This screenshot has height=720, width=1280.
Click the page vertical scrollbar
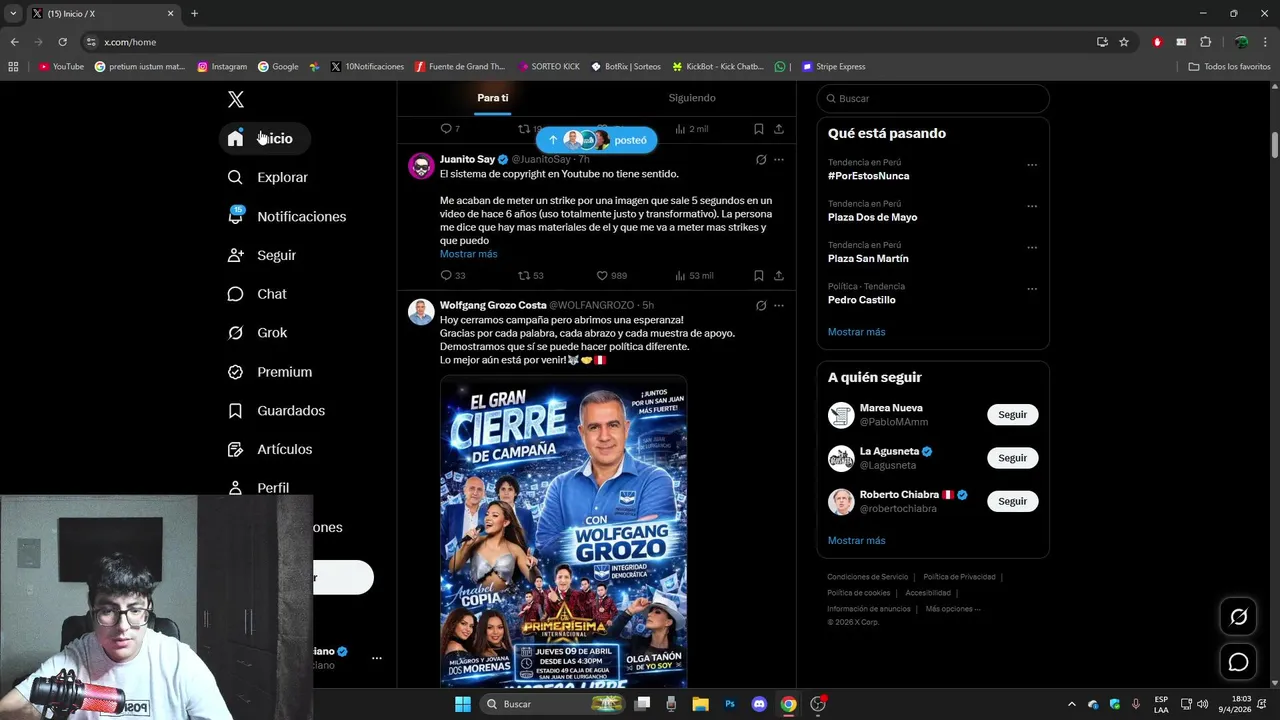coord(1275,143)
